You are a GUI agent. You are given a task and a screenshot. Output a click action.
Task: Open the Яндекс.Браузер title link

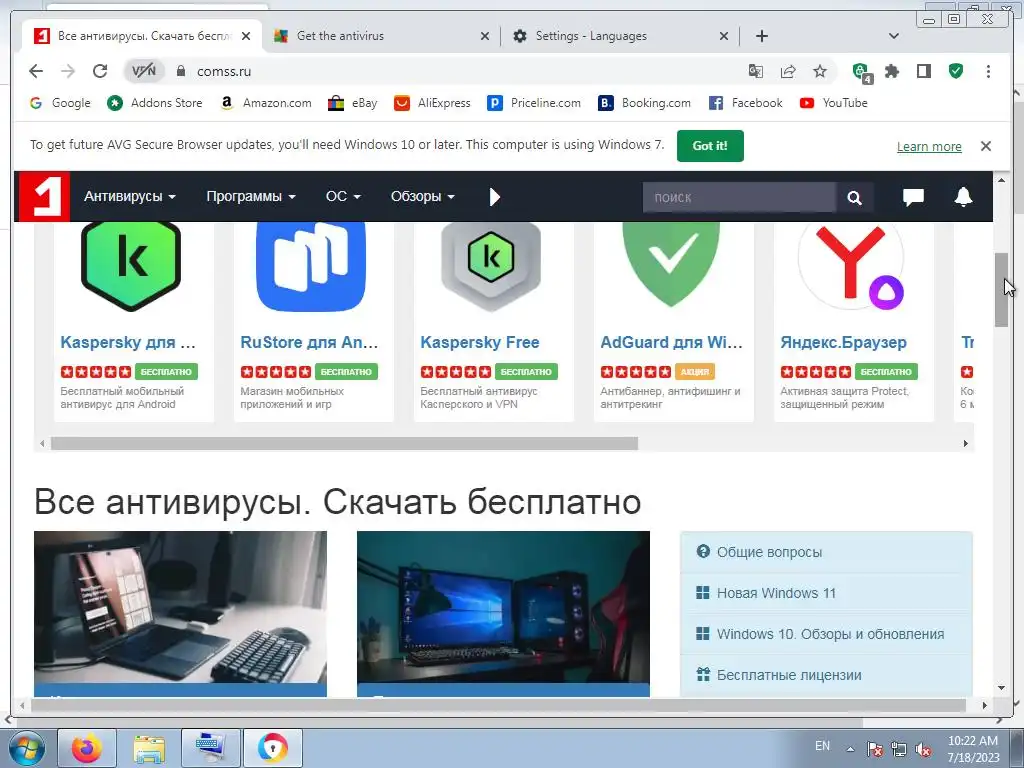(843, 342)
